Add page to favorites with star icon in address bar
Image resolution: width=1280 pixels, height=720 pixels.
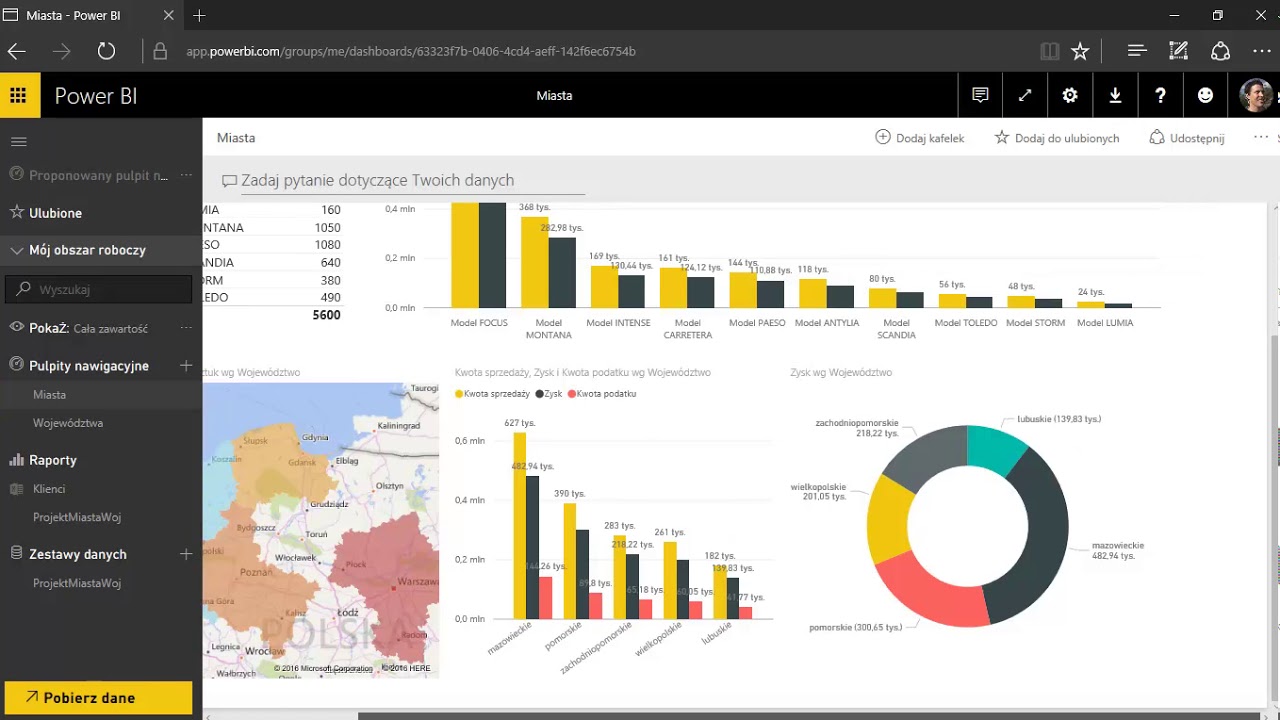point(1080,51)
